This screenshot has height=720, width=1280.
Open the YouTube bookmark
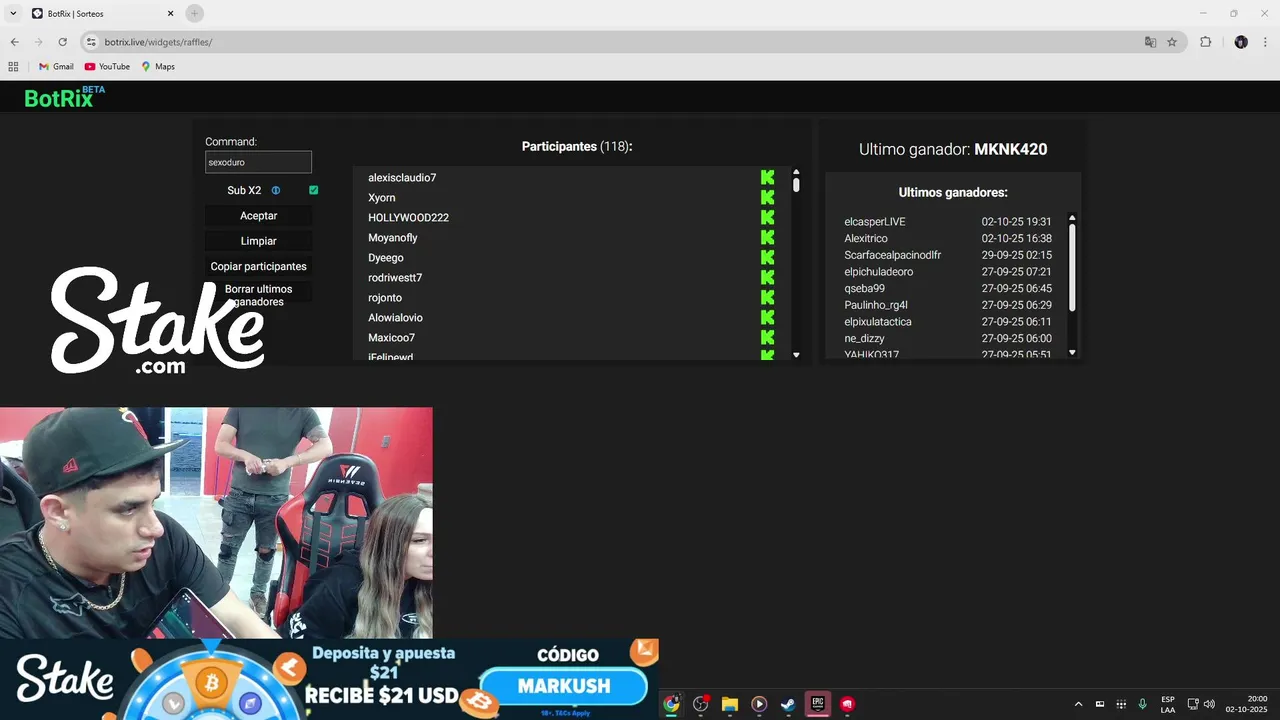pyautogui.click(x=107, y=67)
